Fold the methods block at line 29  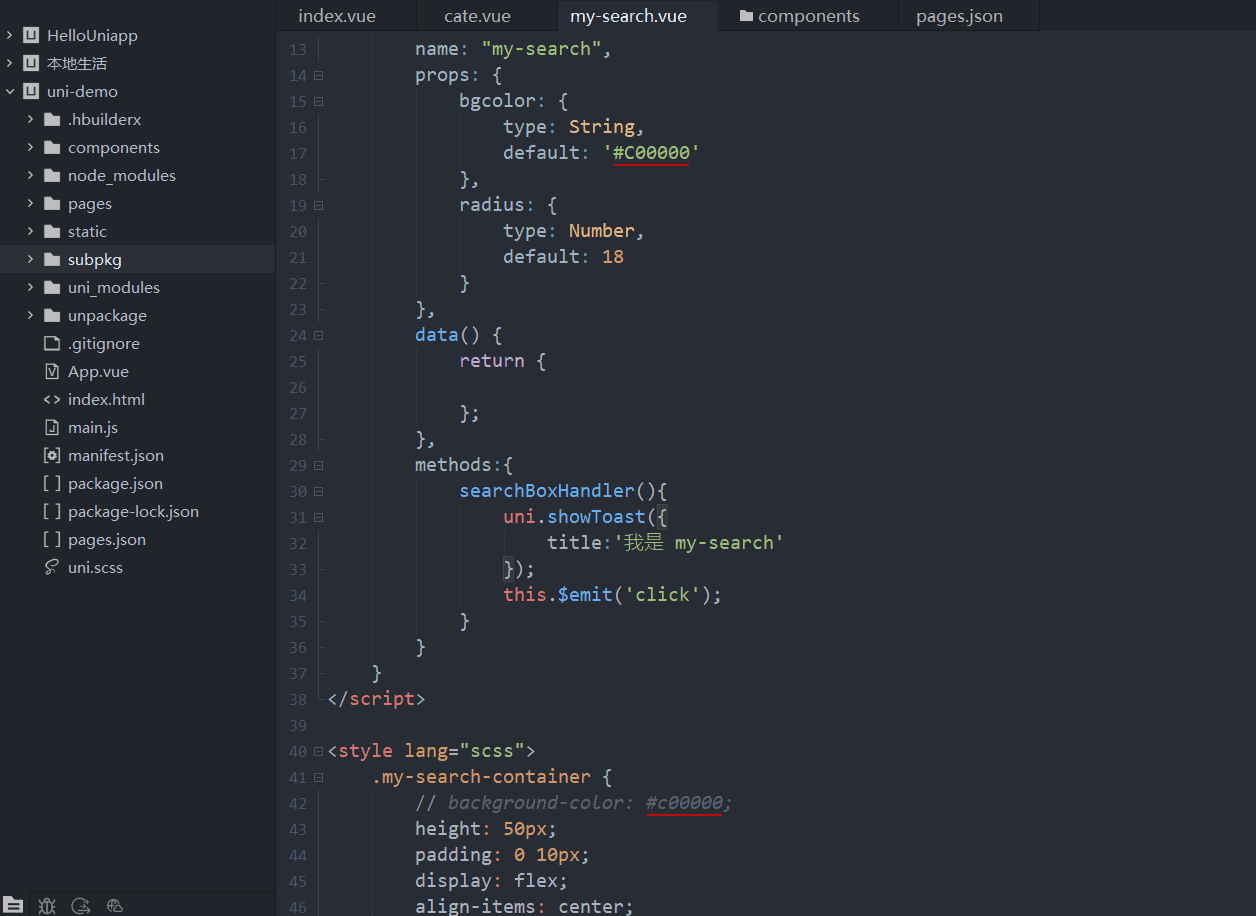pyautogui.click(x=318, y=465)
